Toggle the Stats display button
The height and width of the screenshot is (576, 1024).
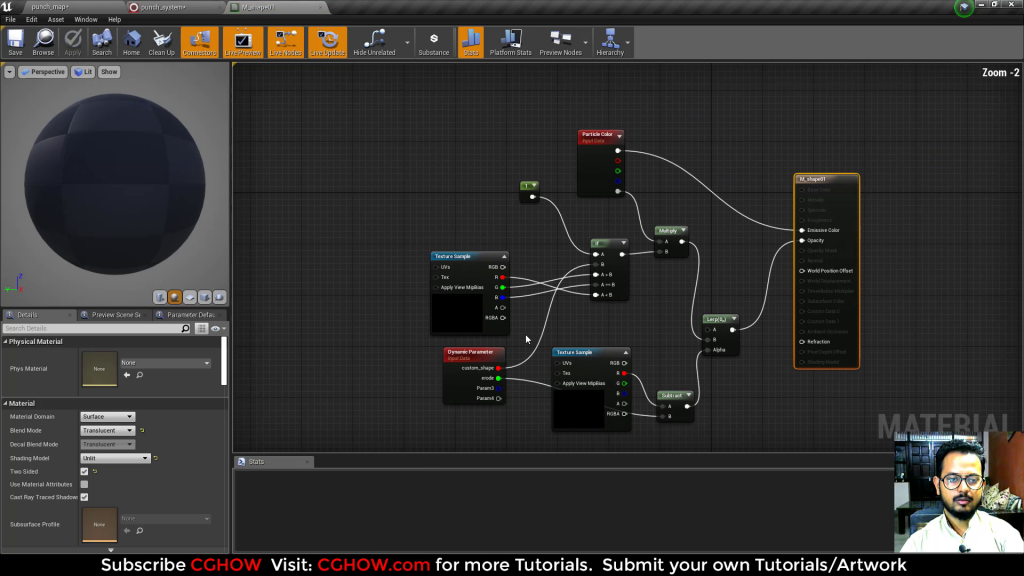click(x=471, y=42)
